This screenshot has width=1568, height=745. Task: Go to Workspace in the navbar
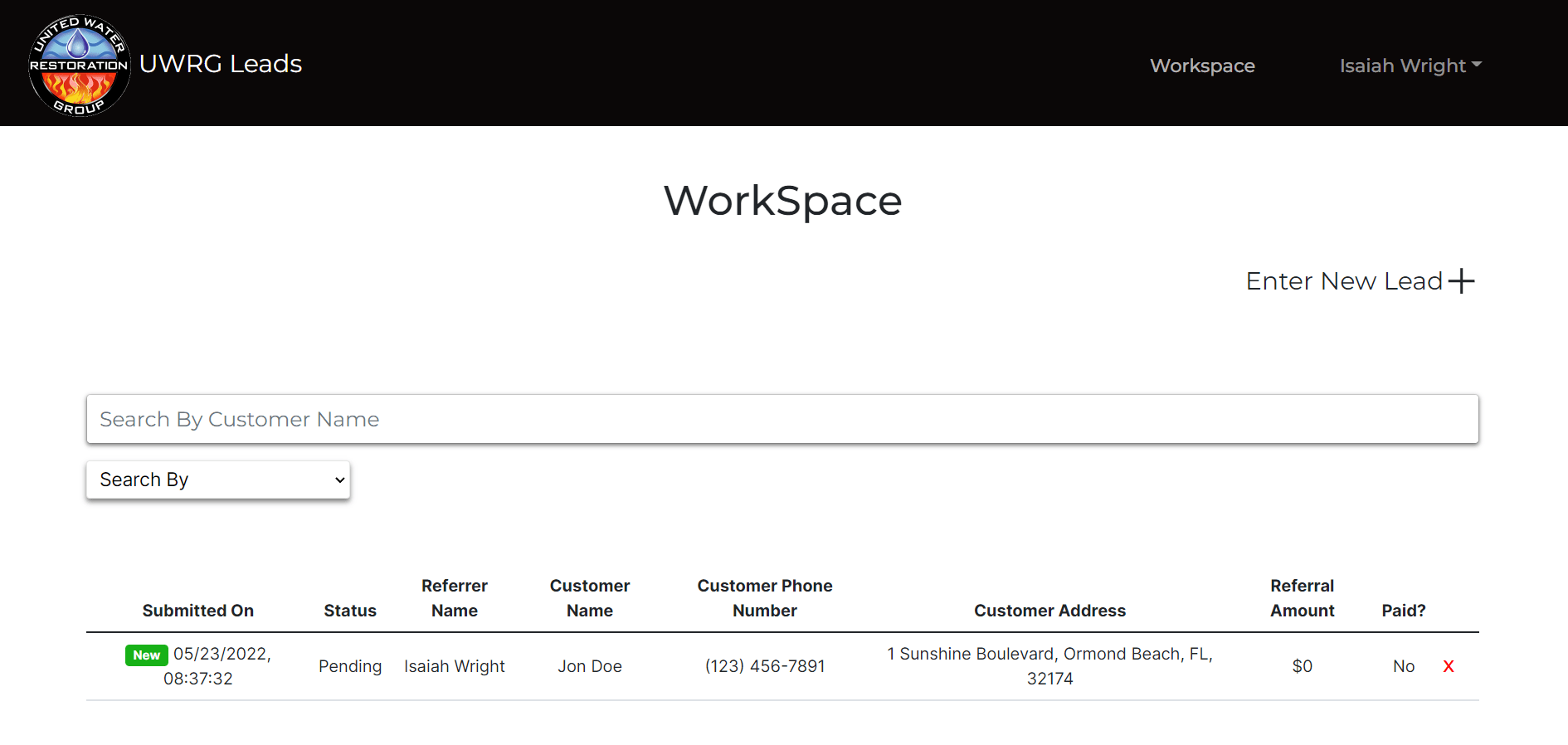click(1201, 66)
